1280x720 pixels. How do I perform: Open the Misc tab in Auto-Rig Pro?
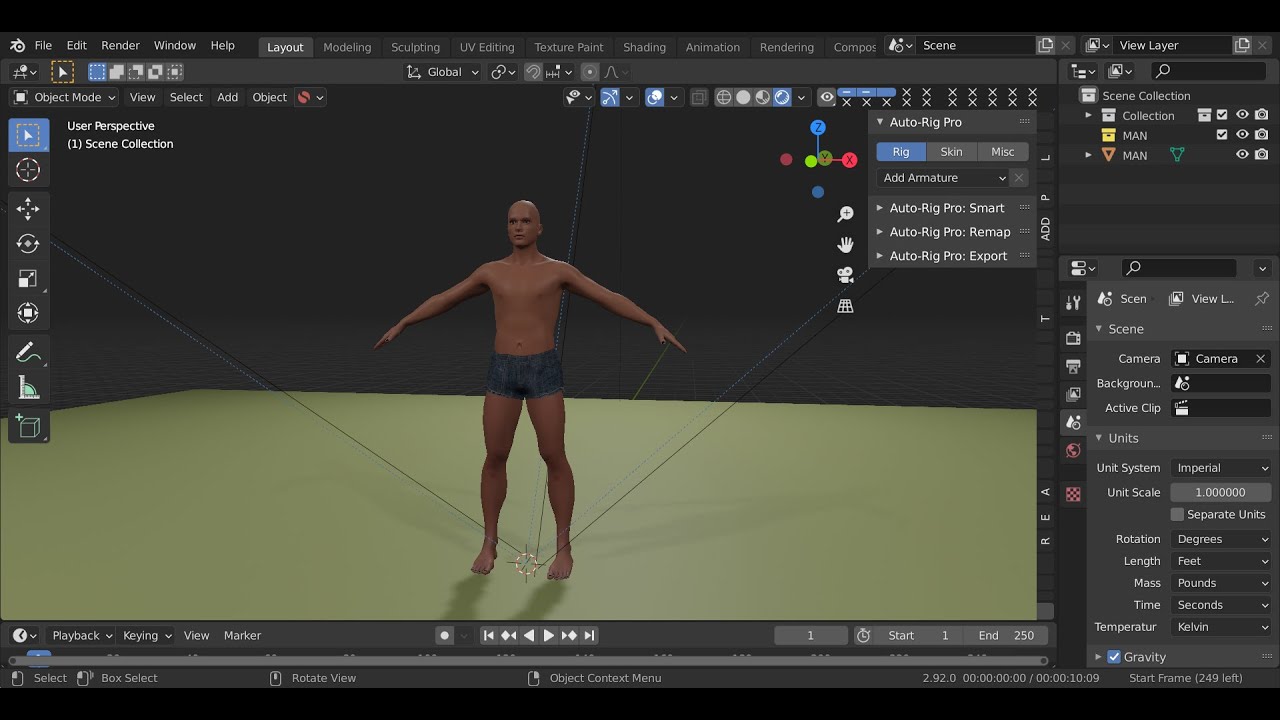click(x=1003, y=152)
